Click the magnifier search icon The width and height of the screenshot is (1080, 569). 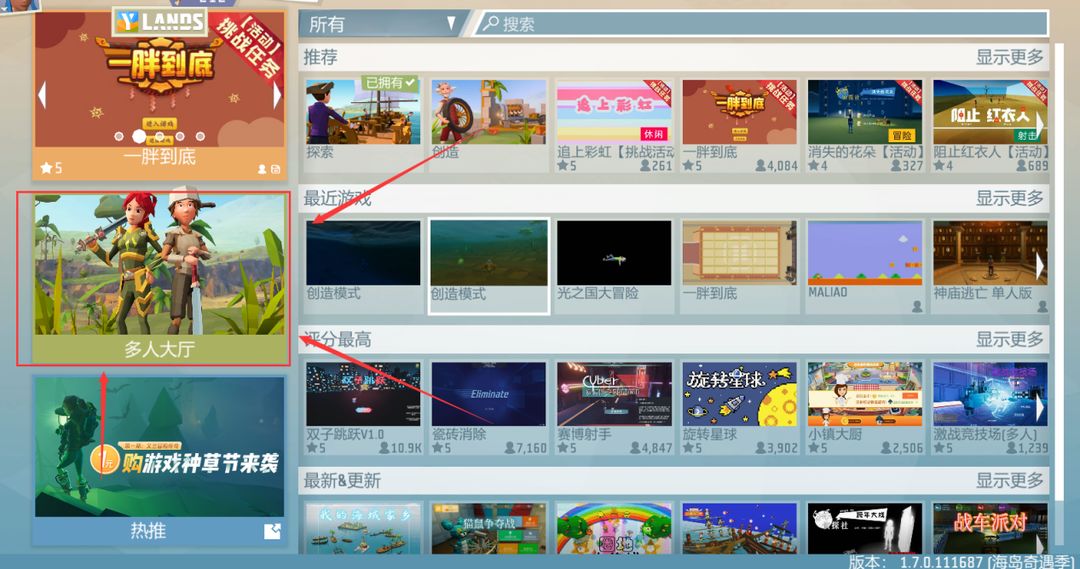[490, 24]
